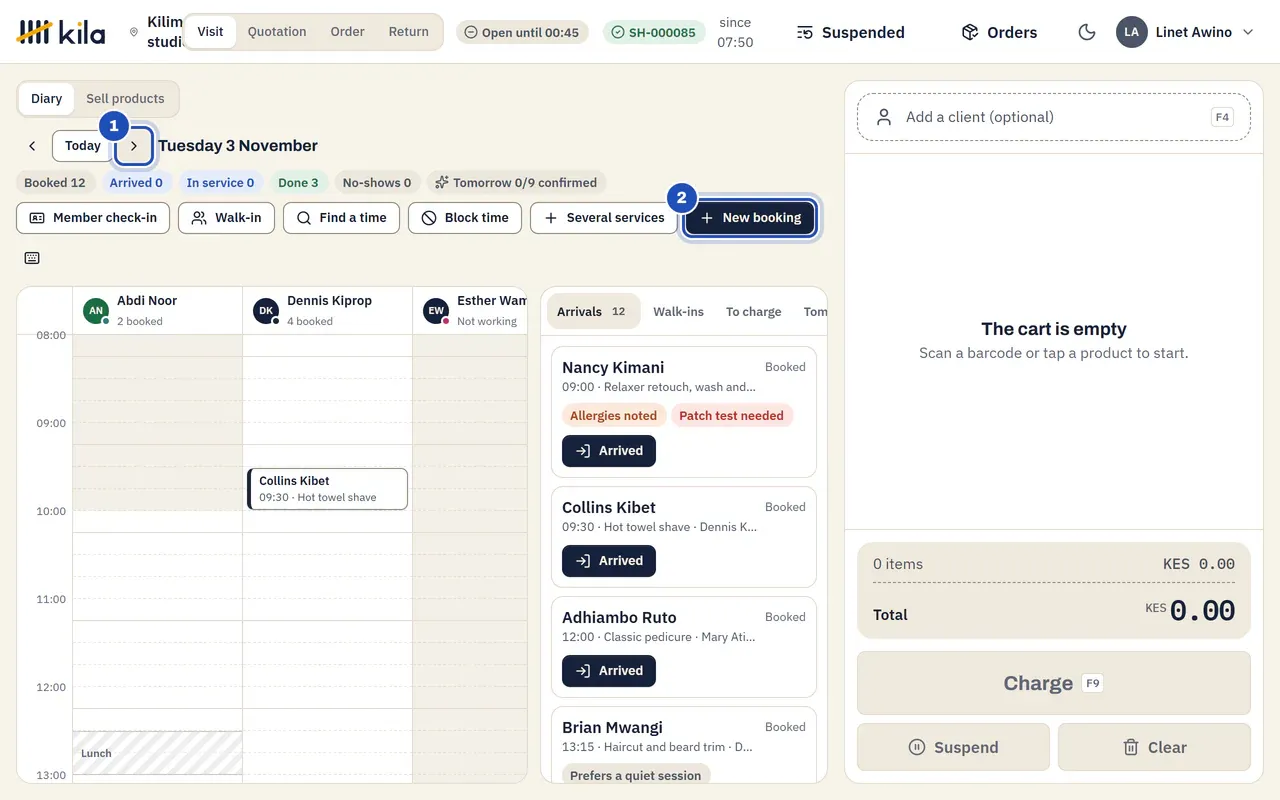The width and height of the screenshot is (1280, 800).
Task: Click the keyboard shortcuts icon
Action: coord(32,258)
